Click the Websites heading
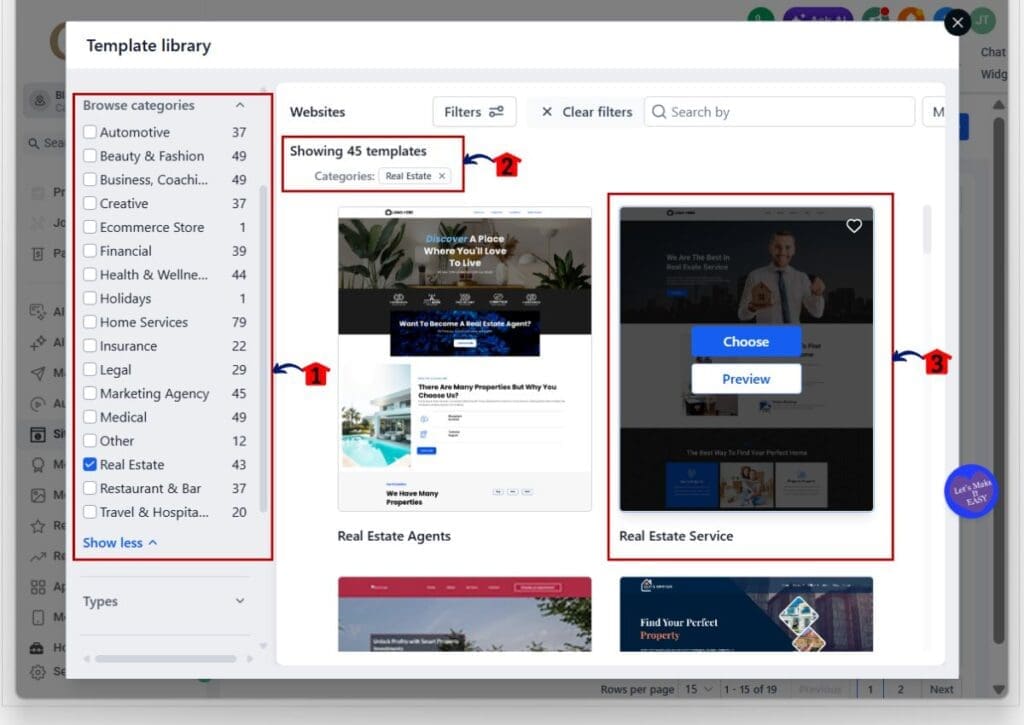This screenshot has height=725, width=1024. (x=317, y=112)
